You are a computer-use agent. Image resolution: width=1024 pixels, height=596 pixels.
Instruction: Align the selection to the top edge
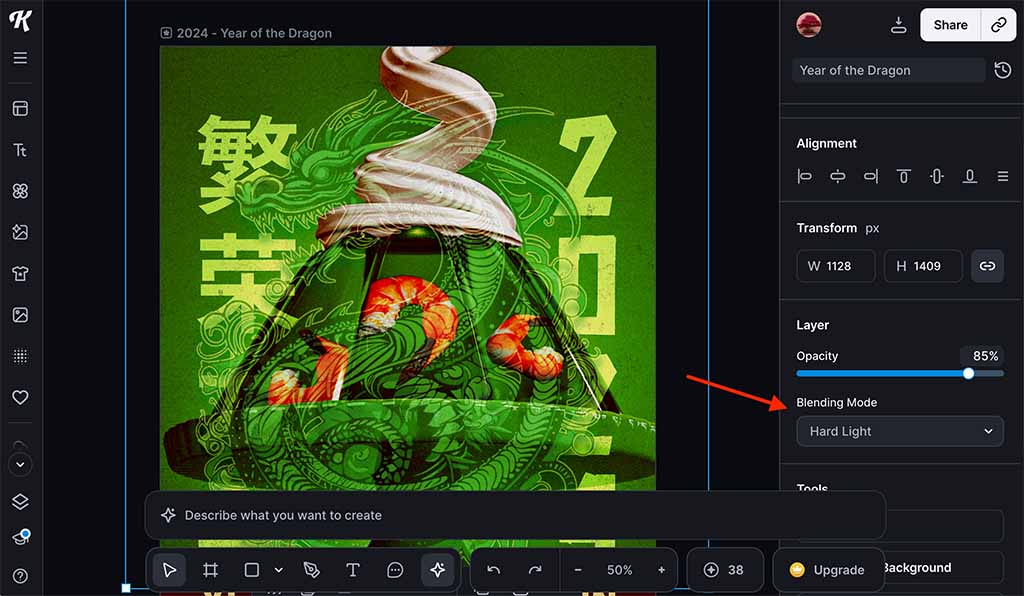click(903, 176)
